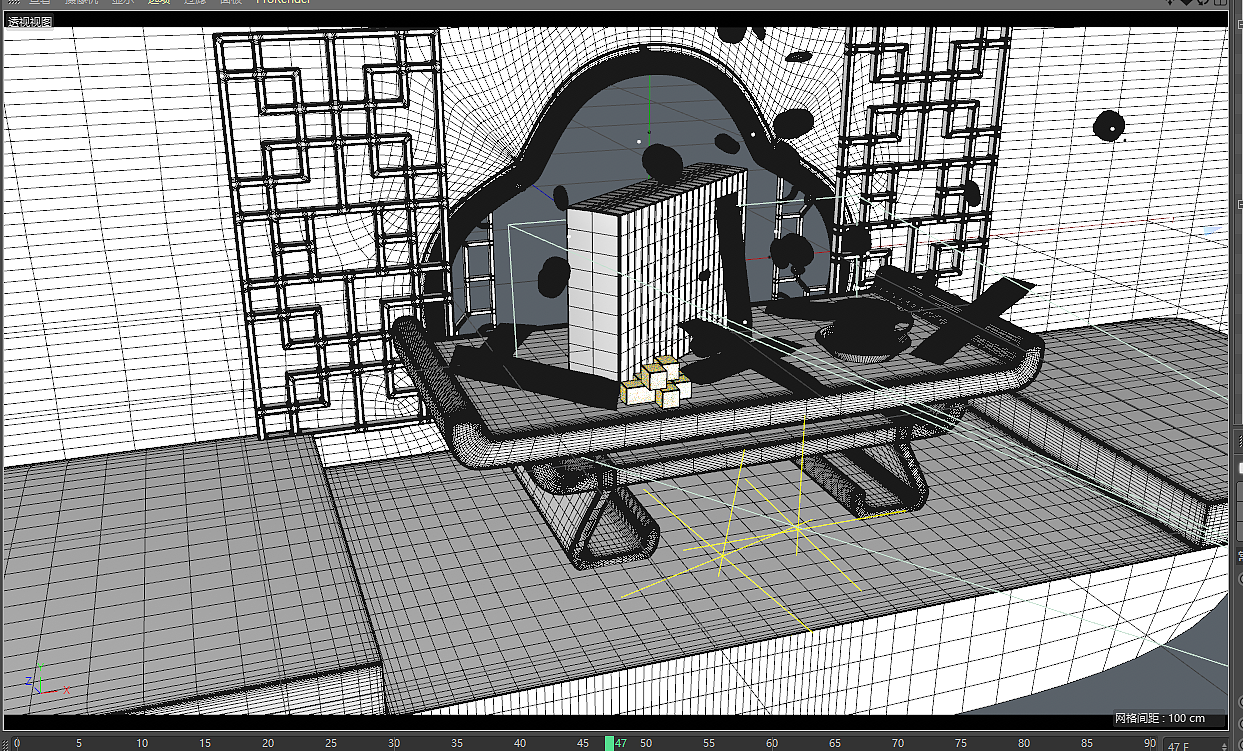Select the coffee cup on the table
Screen dimensions: 1243x751
click(865, 331)
